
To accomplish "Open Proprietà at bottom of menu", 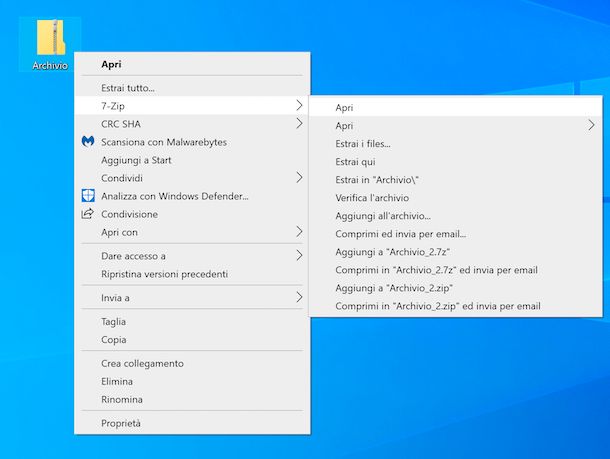I will (x=192, y=423).
